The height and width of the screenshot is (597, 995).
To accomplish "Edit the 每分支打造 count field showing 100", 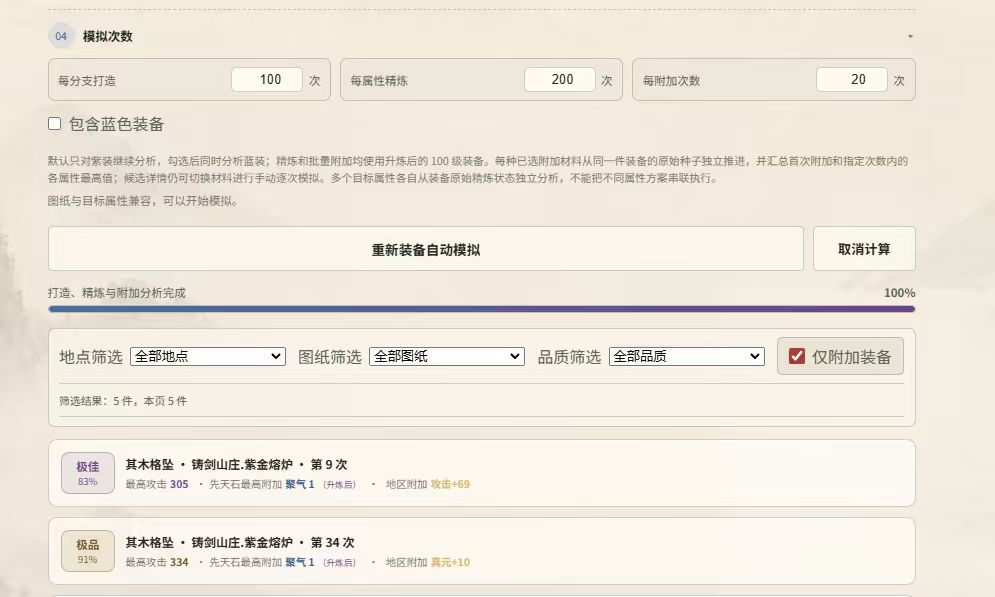I will 267,79.
